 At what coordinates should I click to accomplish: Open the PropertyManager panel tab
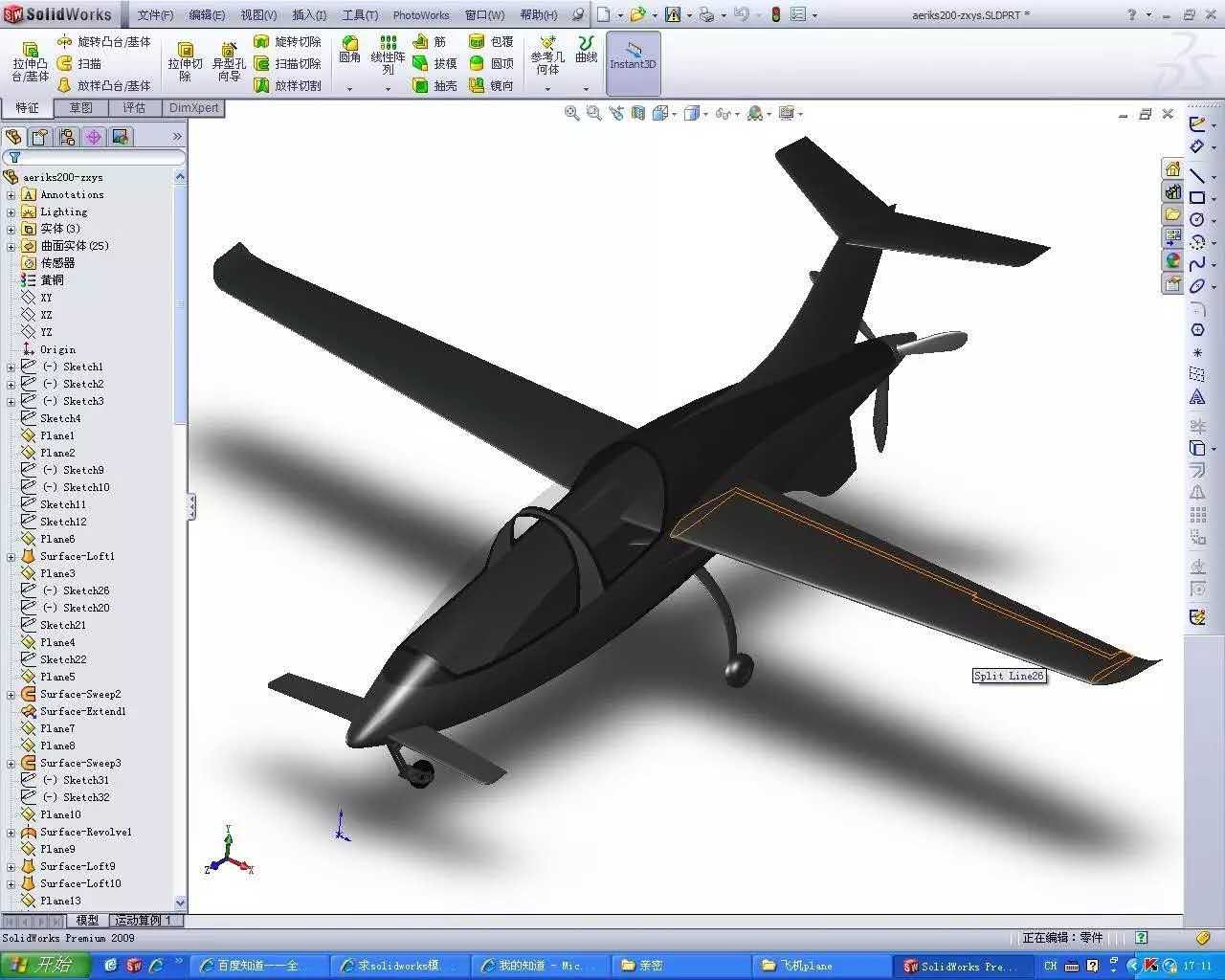pos(40,137)
